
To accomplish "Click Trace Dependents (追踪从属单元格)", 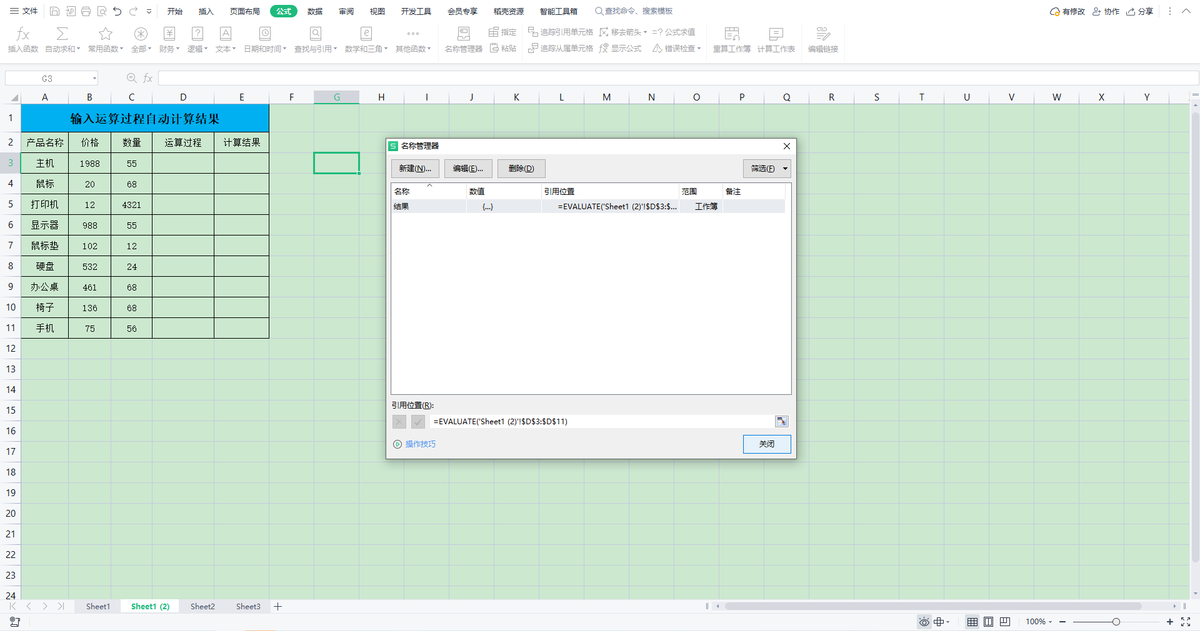I will tap(560, 48).
